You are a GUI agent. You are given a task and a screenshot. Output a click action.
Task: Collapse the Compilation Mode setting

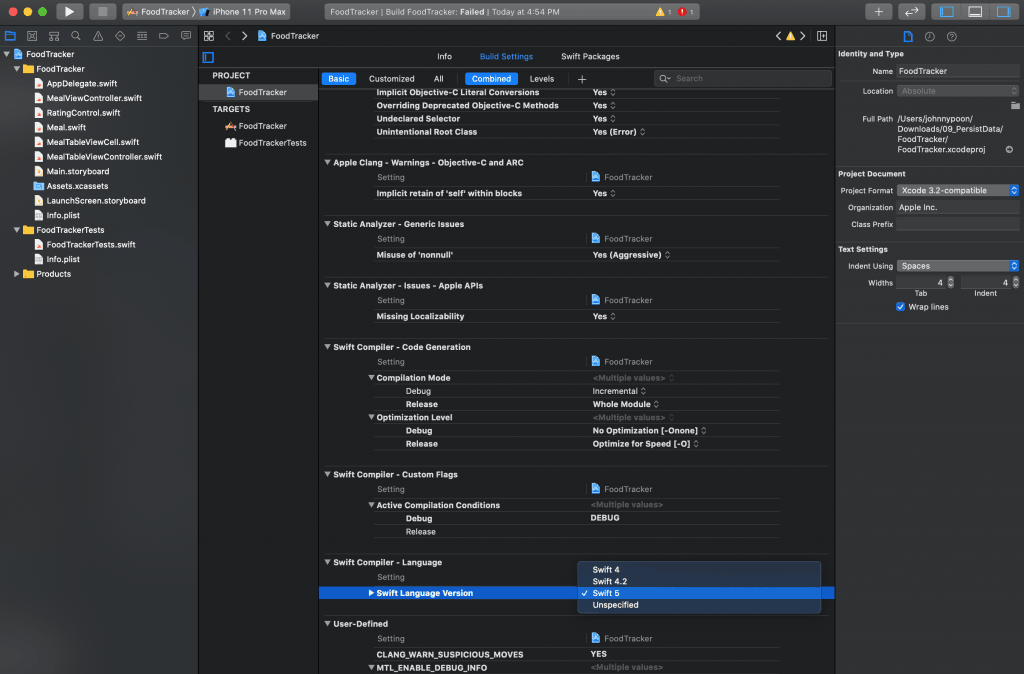coord(371,377)
